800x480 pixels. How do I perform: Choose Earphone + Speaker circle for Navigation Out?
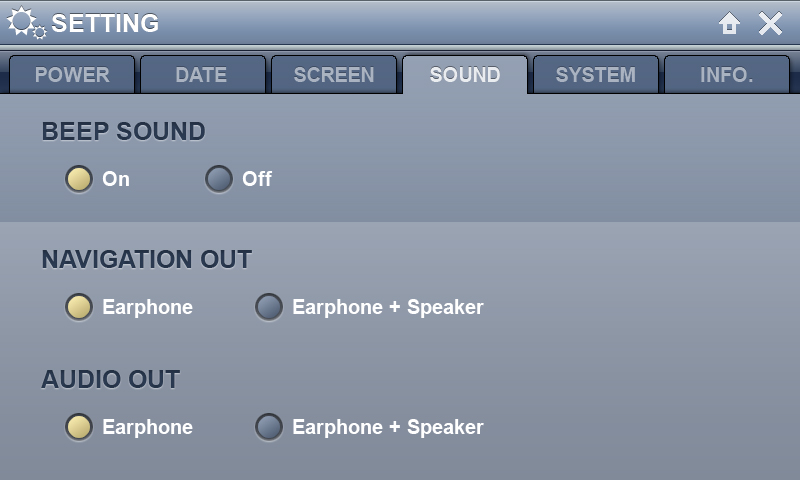click(269, 307)
